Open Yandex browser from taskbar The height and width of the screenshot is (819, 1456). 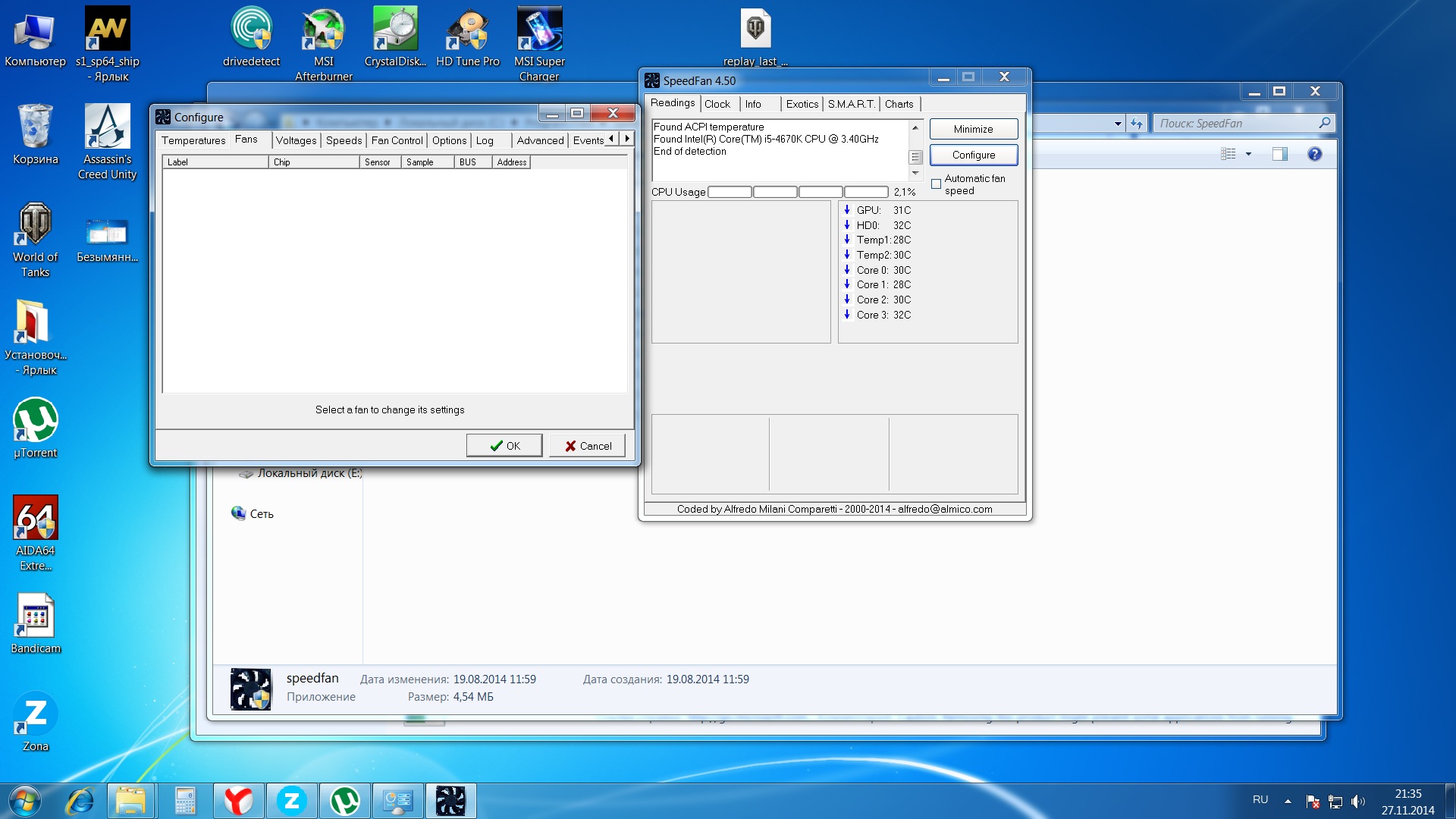tap(238, 801)
